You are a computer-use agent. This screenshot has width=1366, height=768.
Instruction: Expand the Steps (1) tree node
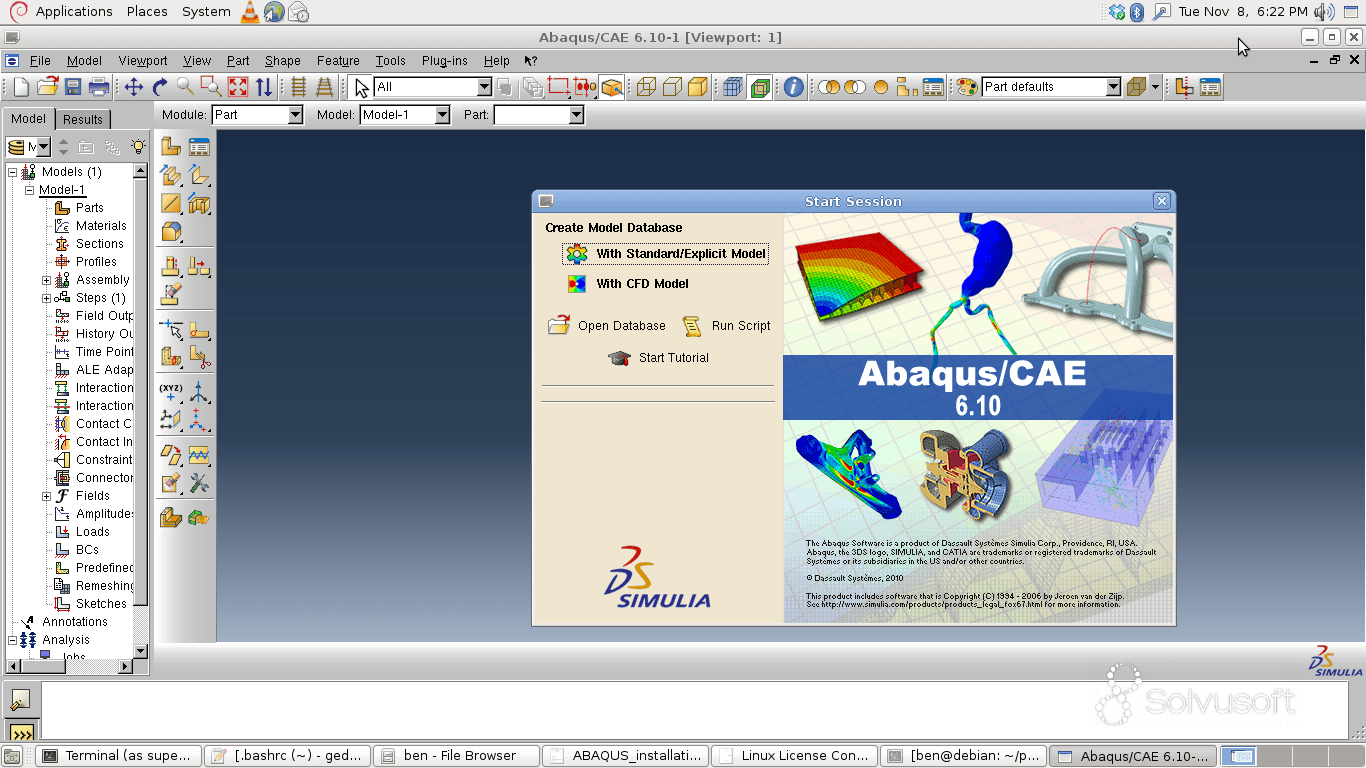point(46,298)
